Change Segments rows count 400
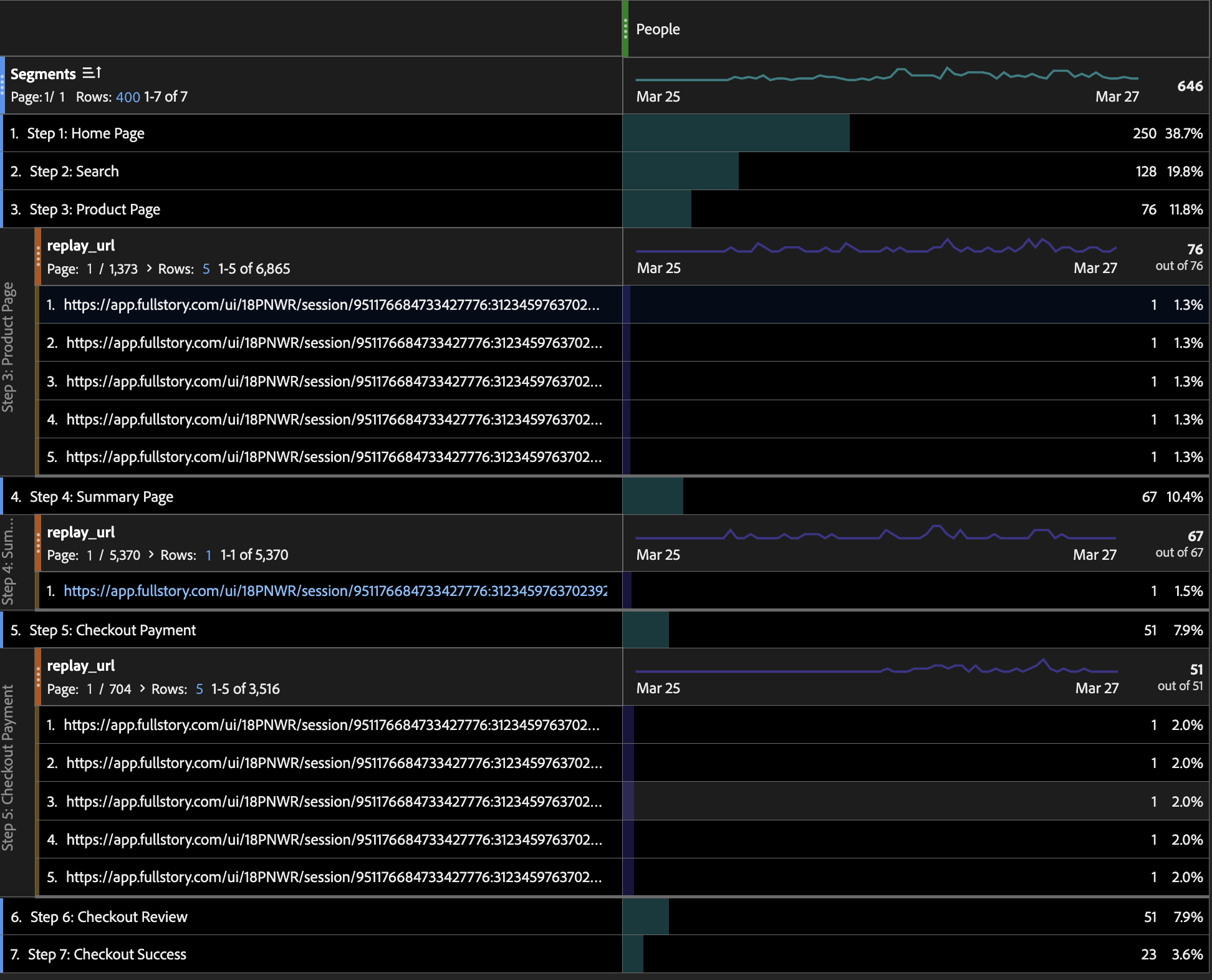 coord(128,97)
